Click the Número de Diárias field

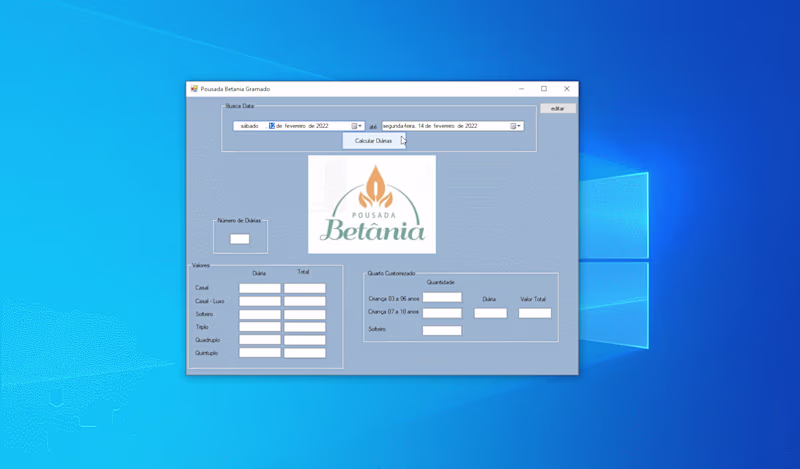pyautogui.click(x=240, y=239)
